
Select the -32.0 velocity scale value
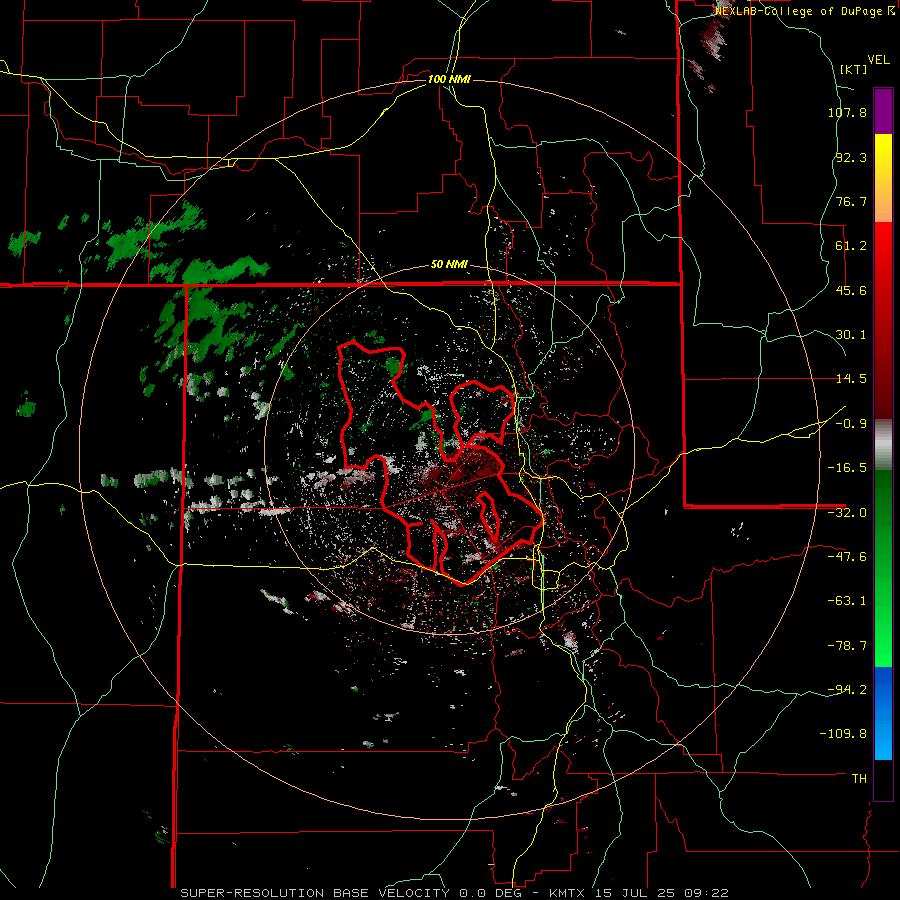(847, 513)
